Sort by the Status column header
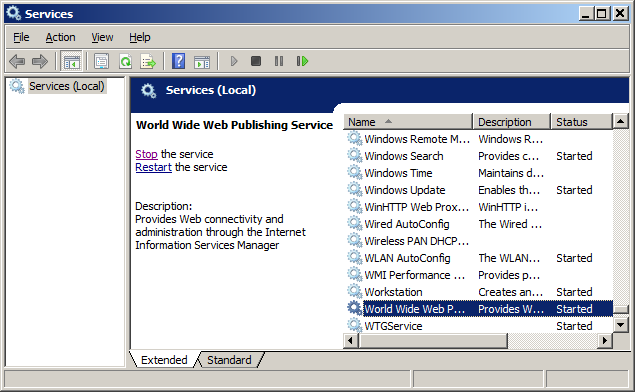635x392 pixels. (582, 122)
